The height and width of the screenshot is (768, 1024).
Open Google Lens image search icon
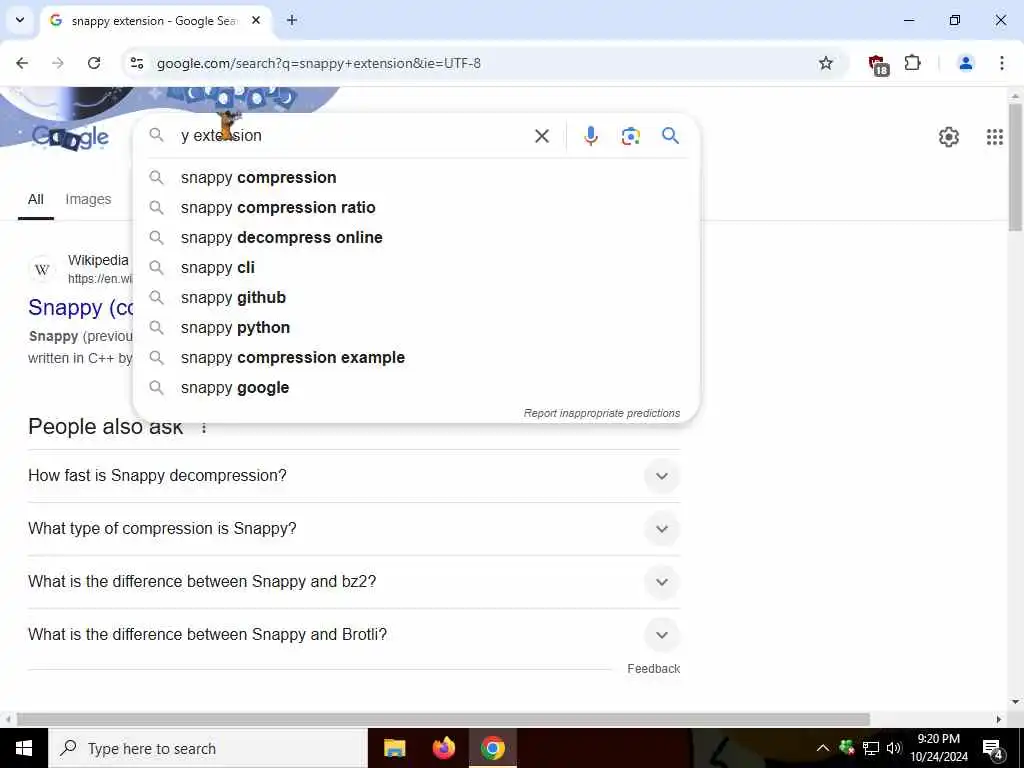(630, 136)
